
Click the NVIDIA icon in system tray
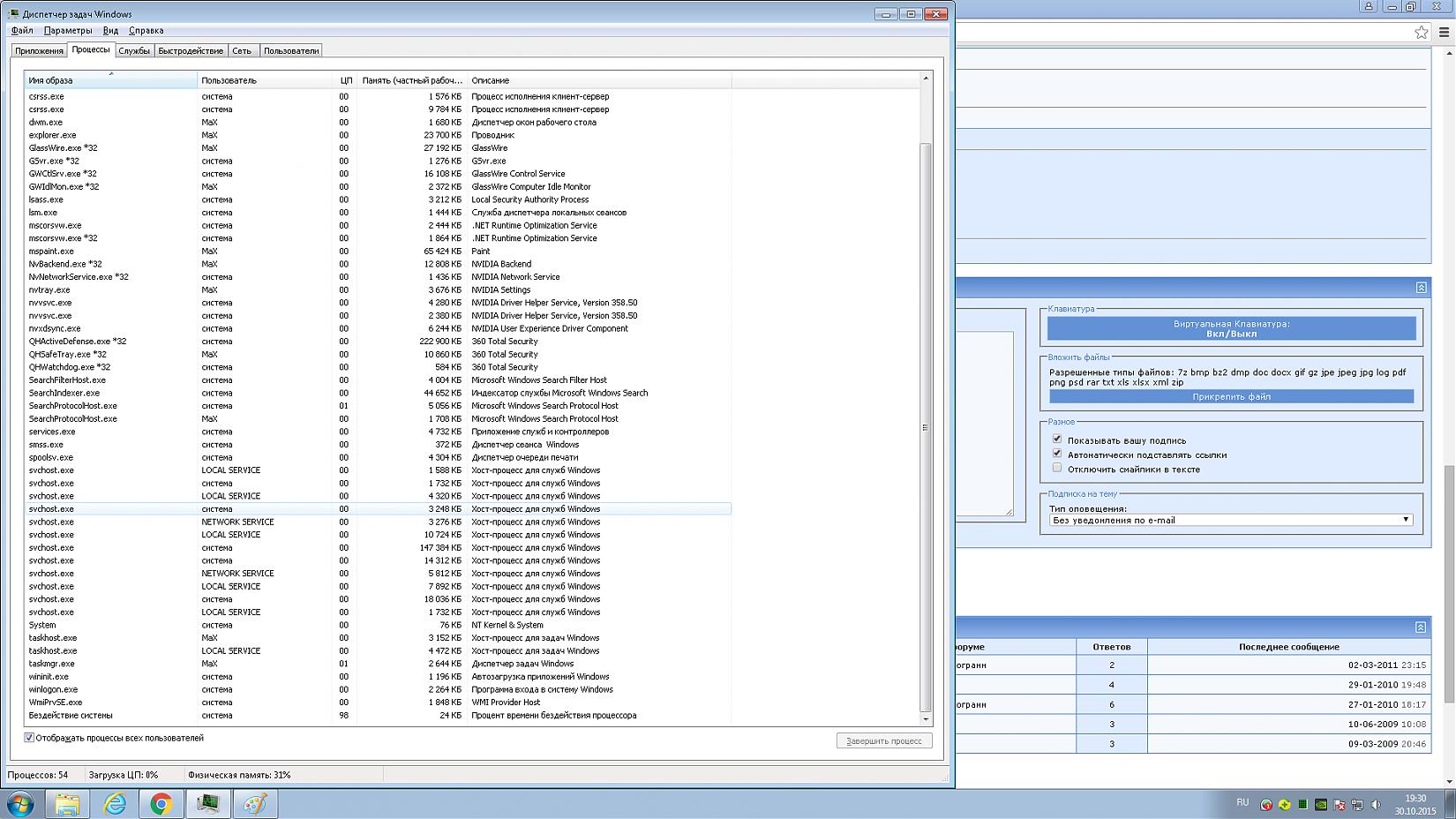1321,804
